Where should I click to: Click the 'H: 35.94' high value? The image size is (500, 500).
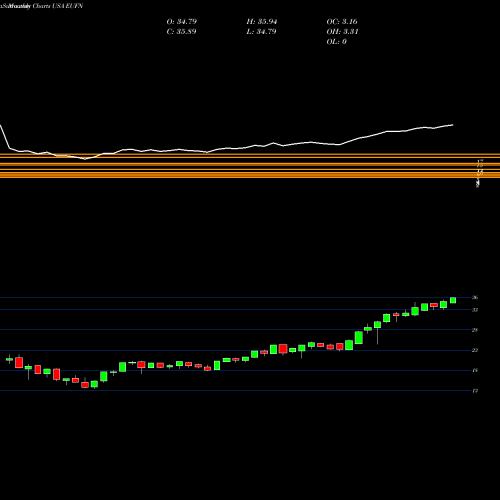(262, 22)
